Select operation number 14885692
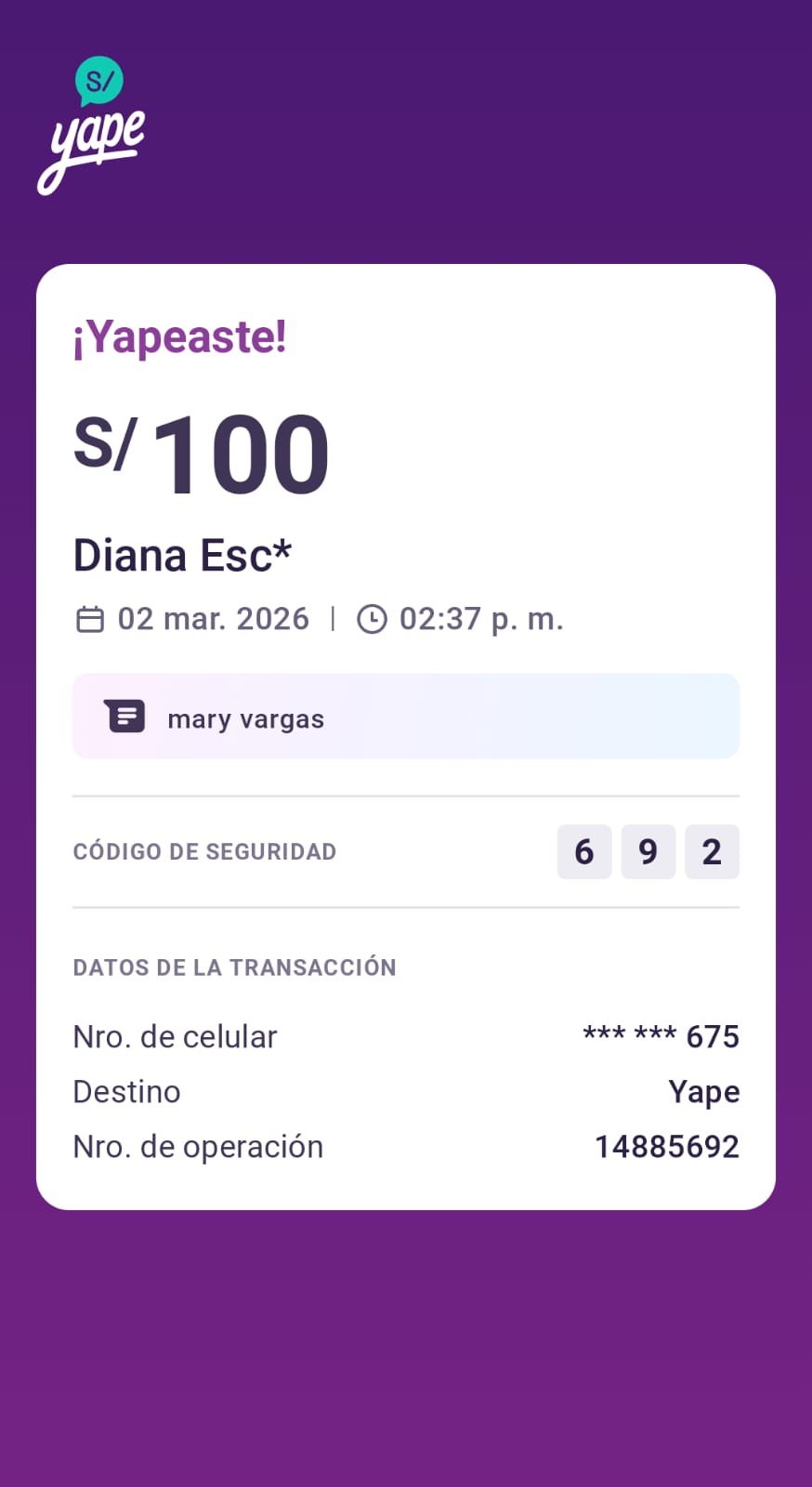 666,1147
